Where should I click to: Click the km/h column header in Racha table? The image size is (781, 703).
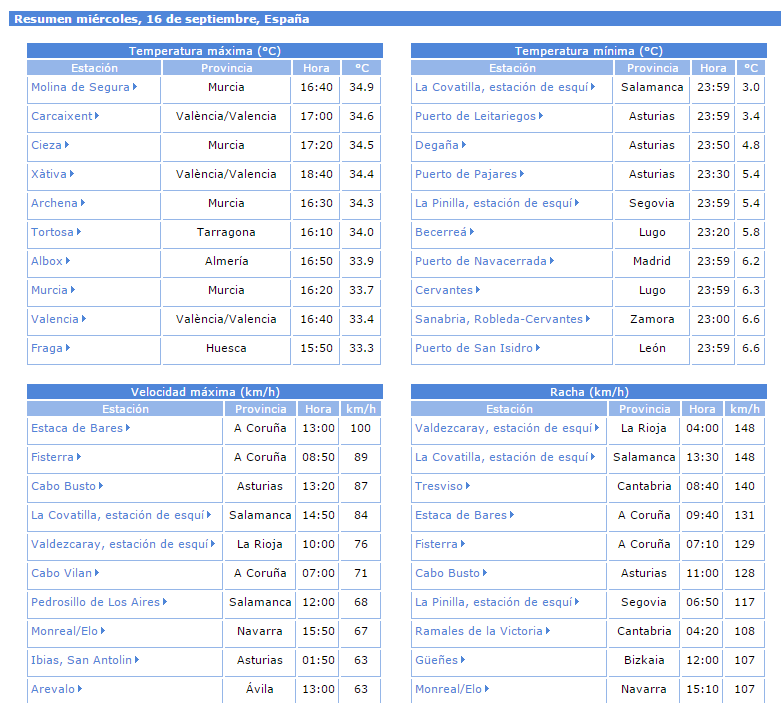(x=744, y=409)
